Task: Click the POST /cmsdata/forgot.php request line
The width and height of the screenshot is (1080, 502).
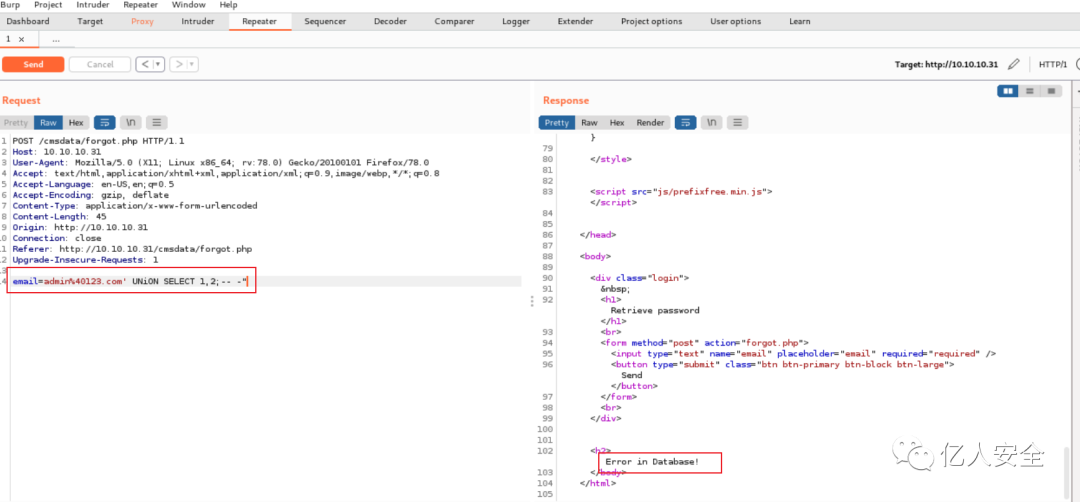Action: [98, 141]
